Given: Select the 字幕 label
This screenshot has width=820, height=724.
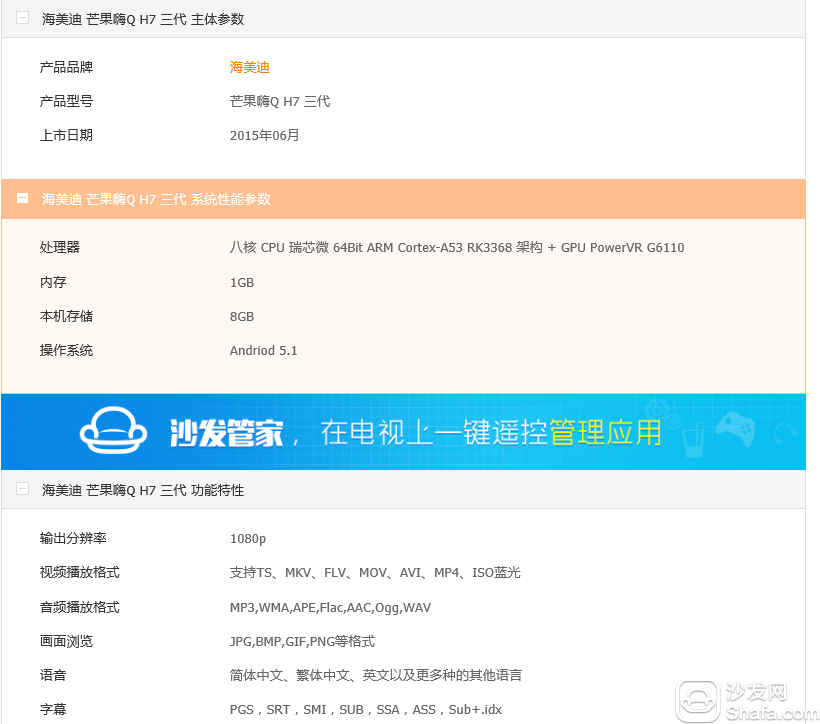Looking at the screenshot, I should point(53,709).
